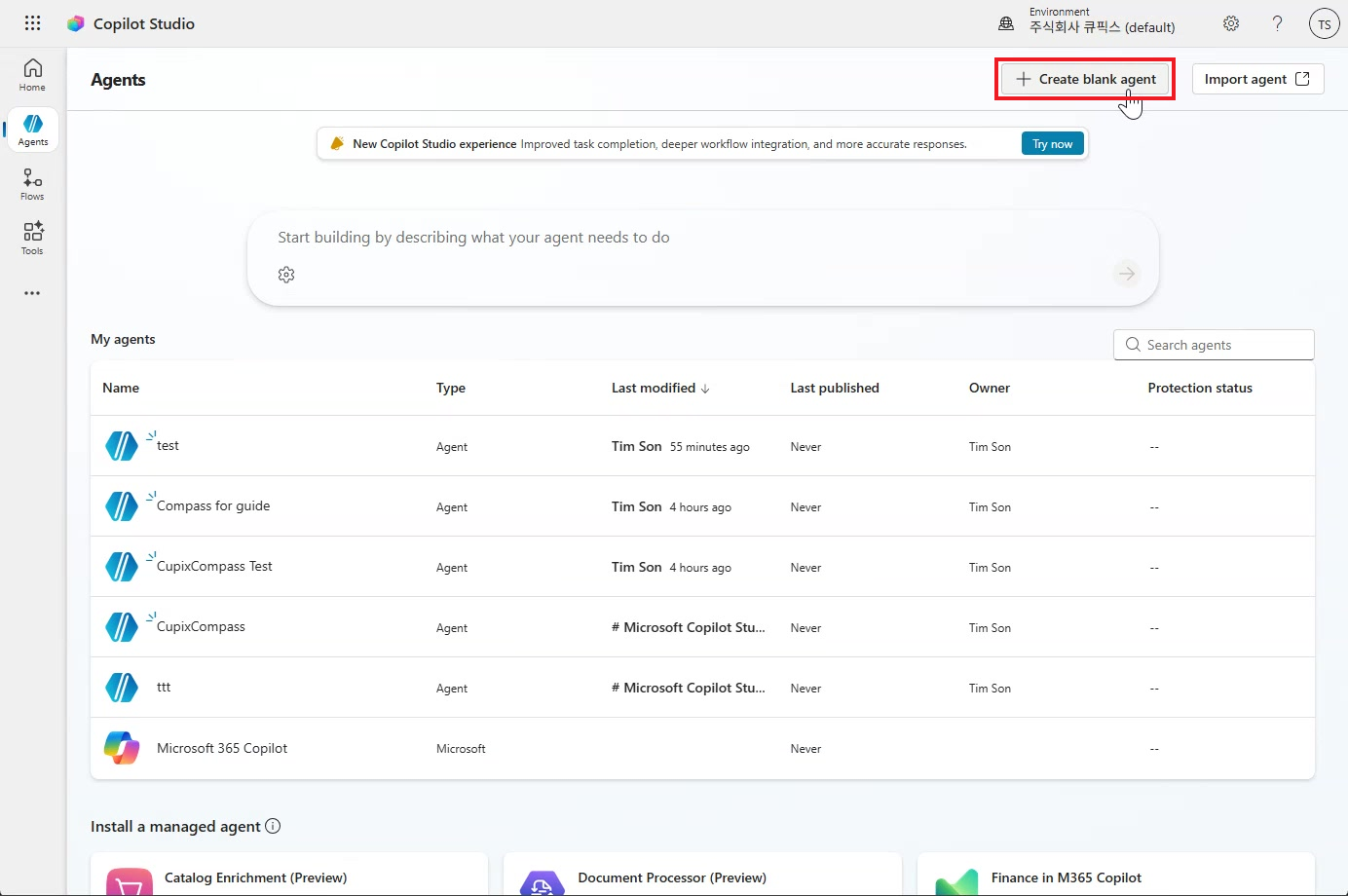The width and height of the screenshot is (1348, 896).
Task: Open Finance in M365 Copilot card
Action: pos(1116,875)
